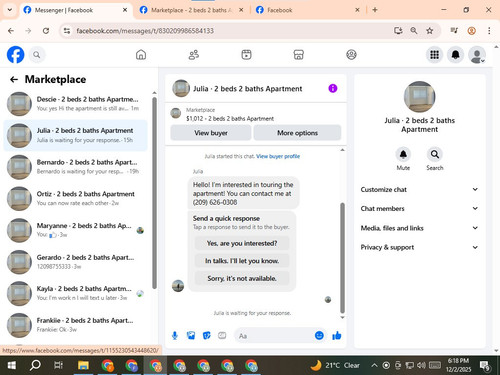Send quick response In talks. I'll let you know.
The width and height of the screenshot is (500, 375).
[x=242, y=261]
